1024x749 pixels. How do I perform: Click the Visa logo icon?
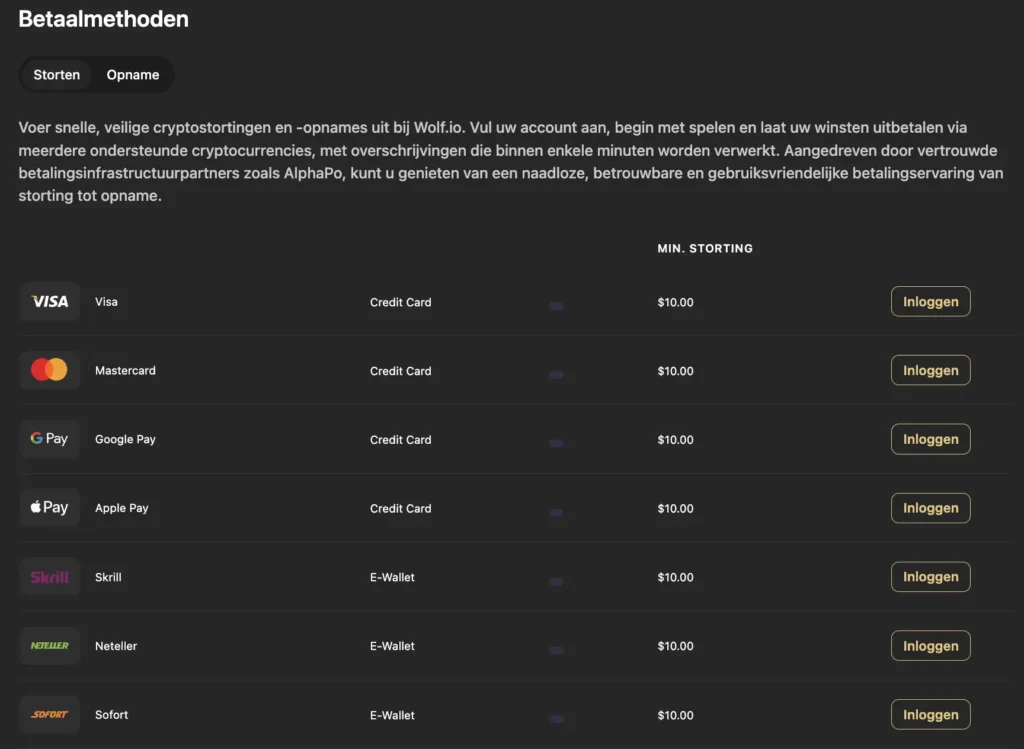pos(50,302)
